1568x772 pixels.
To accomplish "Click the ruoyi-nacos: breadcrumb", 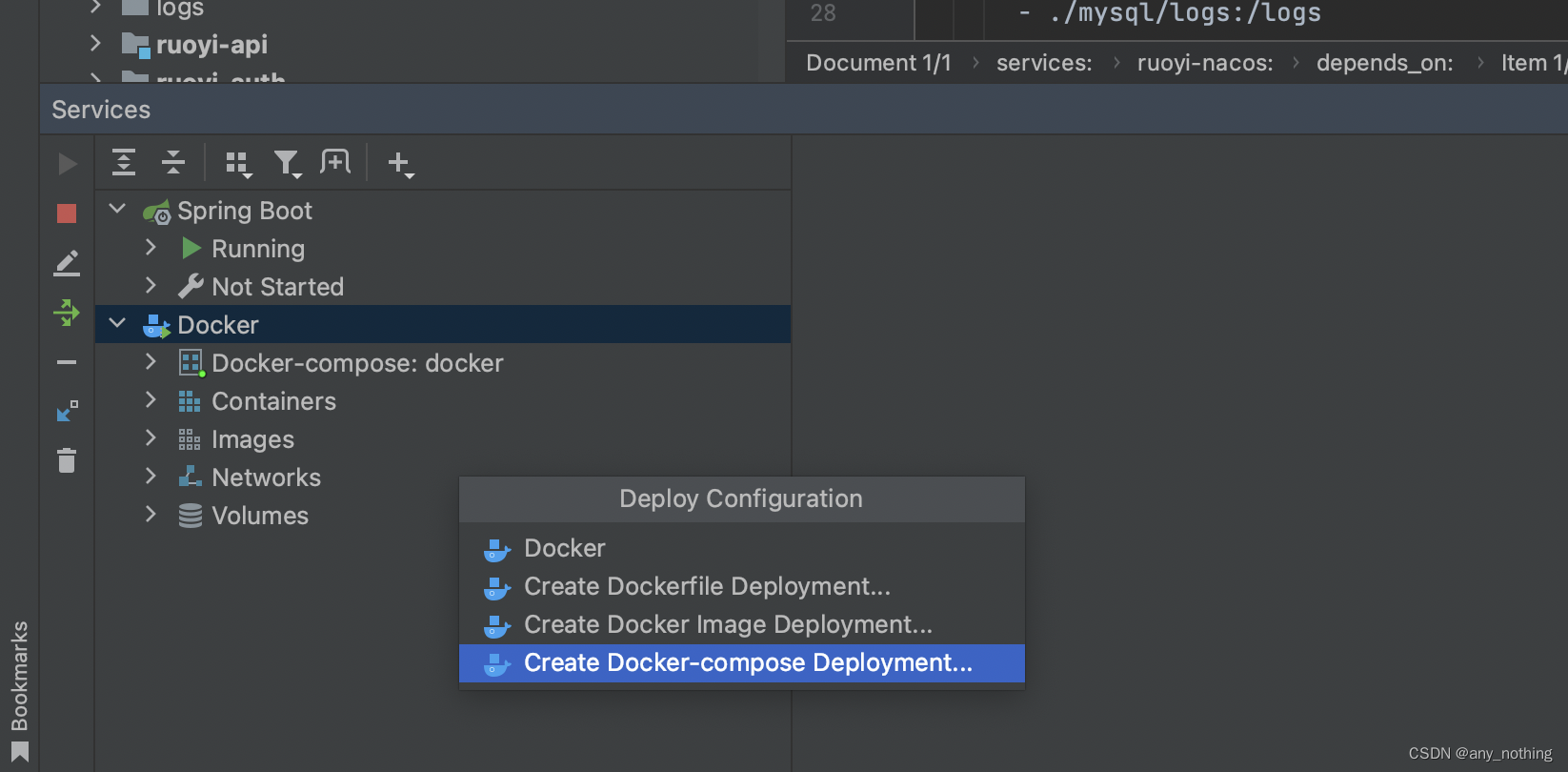I will 1204,63.
